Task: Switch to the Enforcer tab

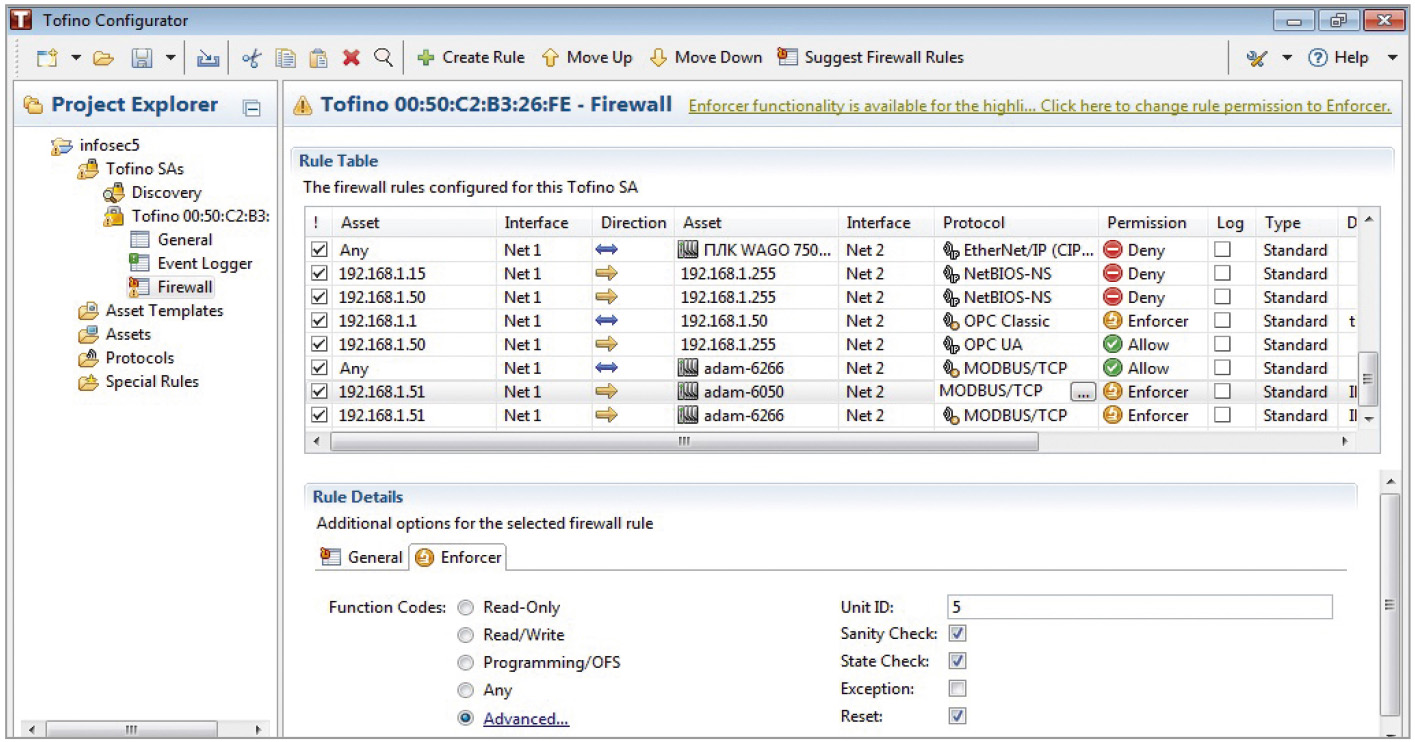Action: (x=459, y=557)
